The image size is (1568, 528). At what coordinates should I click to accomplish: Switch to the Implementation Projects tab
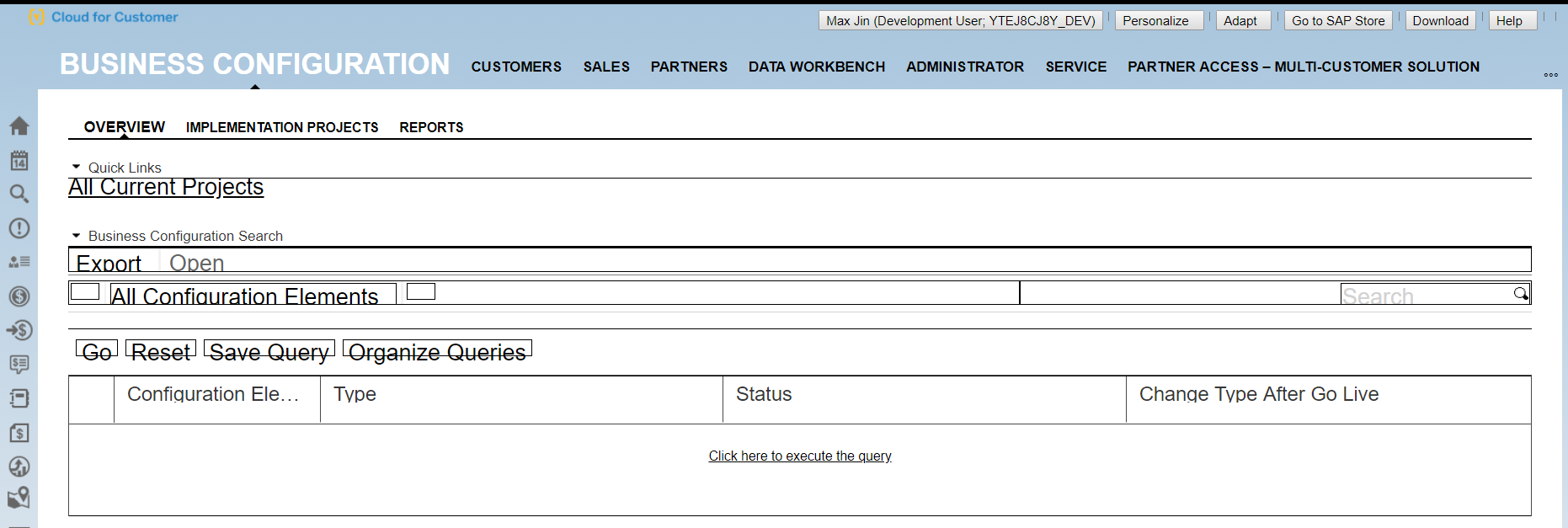282,127
